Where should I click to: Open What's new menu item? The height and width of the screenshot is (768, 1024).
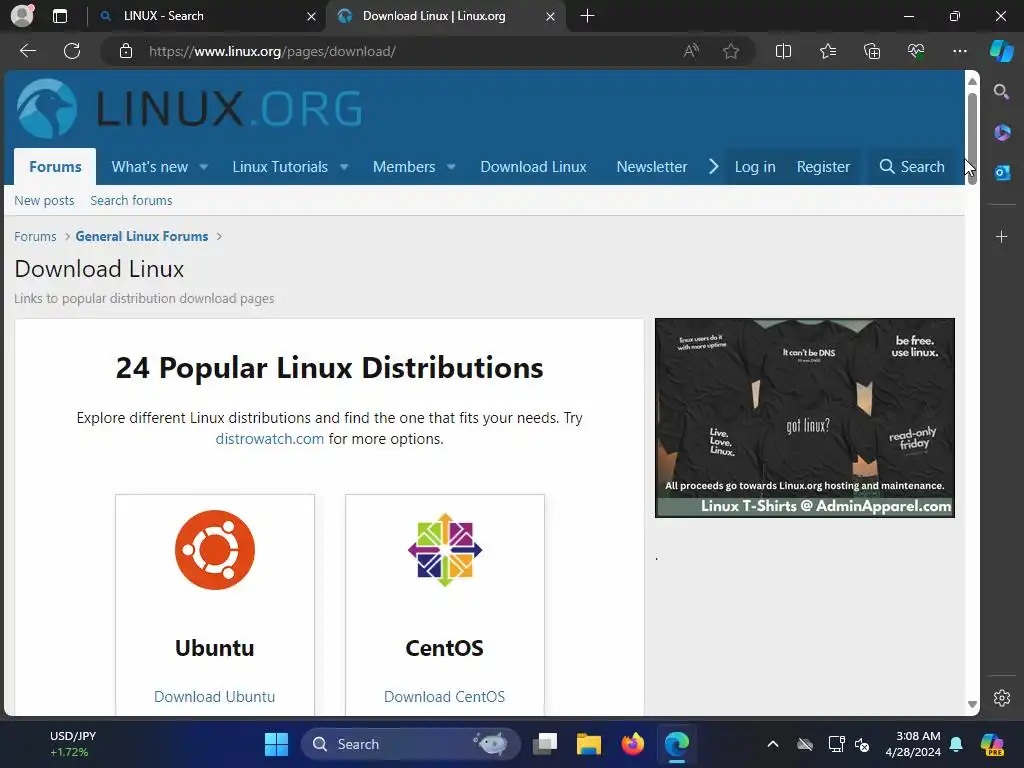(x=150, y=167)
